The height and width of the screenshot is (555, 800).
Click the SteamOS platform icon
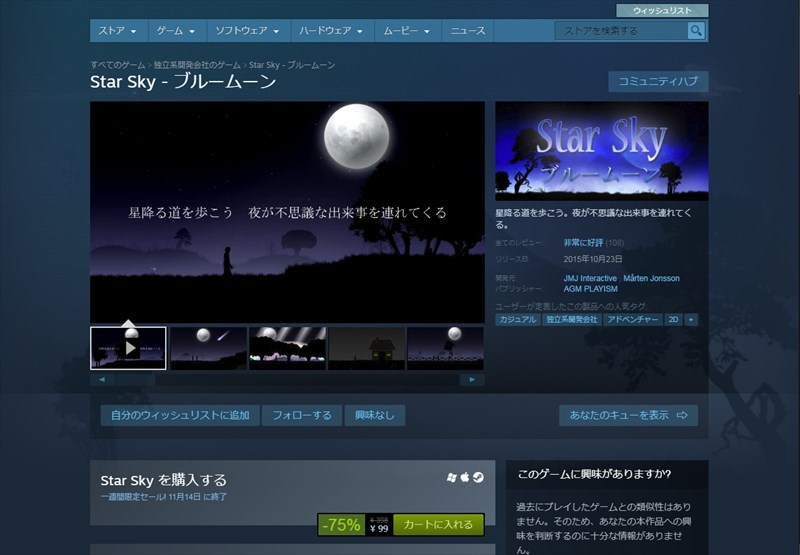click(478, 477)
